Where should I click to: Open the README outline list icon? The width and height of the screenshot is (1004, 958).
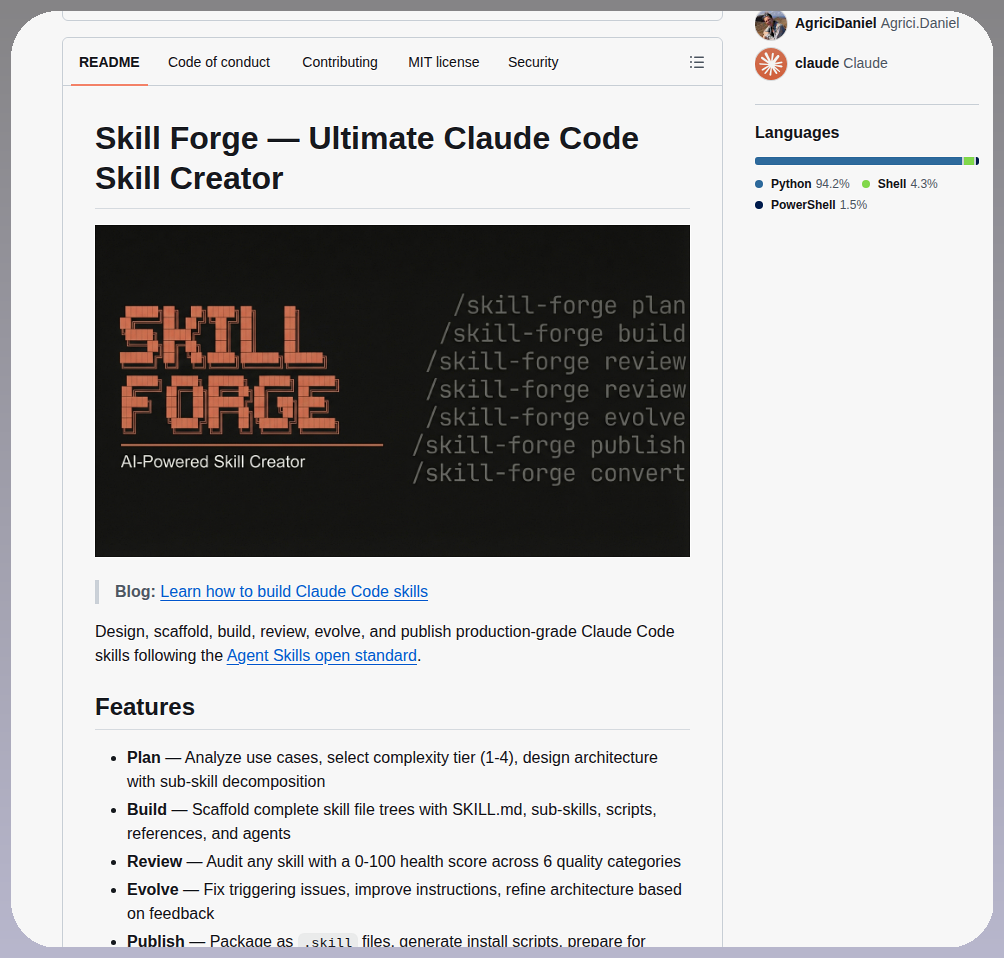(x=697, y=62)
